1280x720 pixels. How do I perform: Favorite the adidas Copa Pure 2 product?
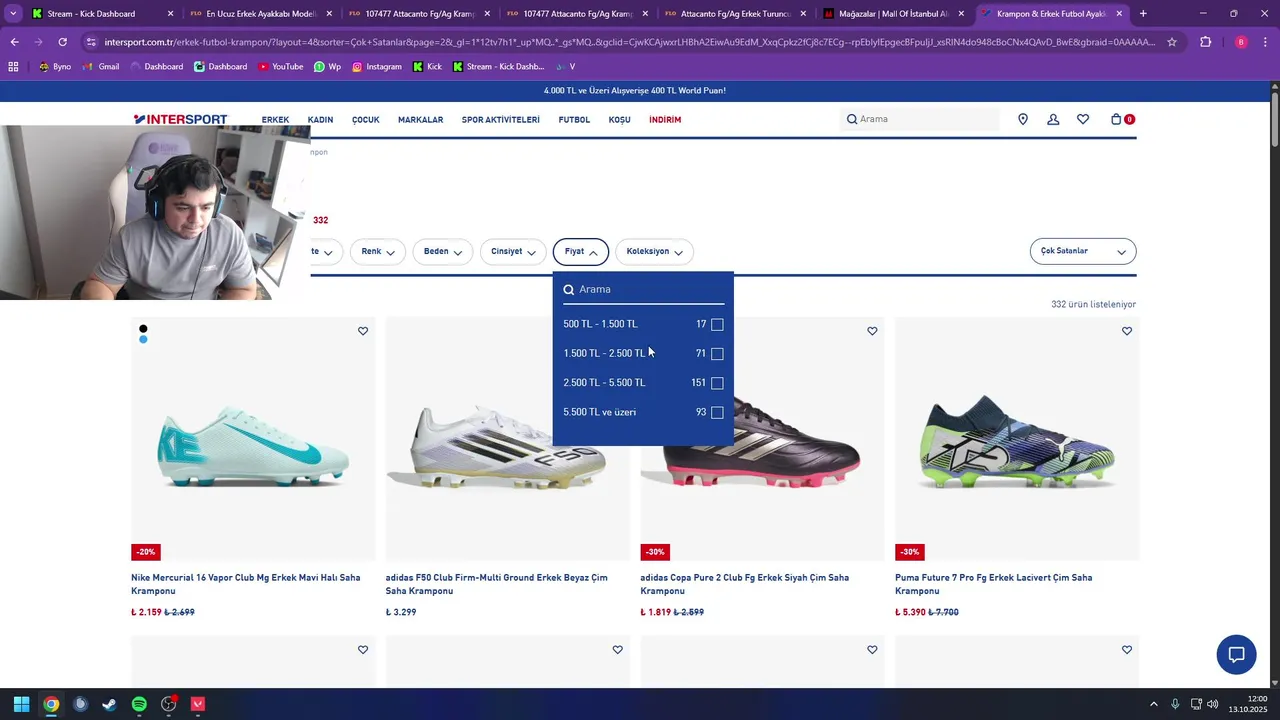(872, 331)
